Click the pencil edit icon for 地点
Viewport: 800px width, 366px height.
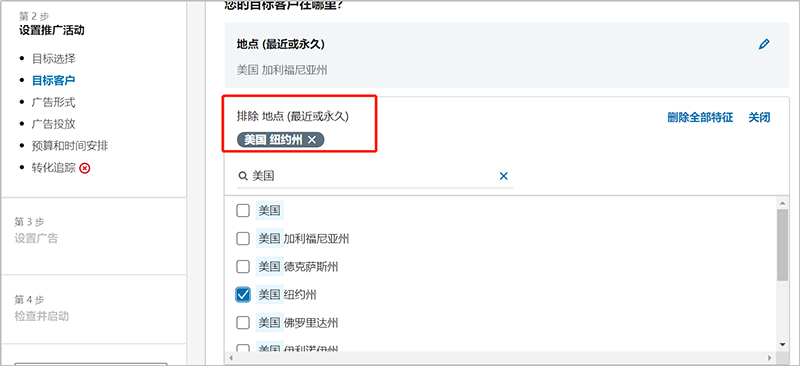pyautogui.click(x=764, y=44)
